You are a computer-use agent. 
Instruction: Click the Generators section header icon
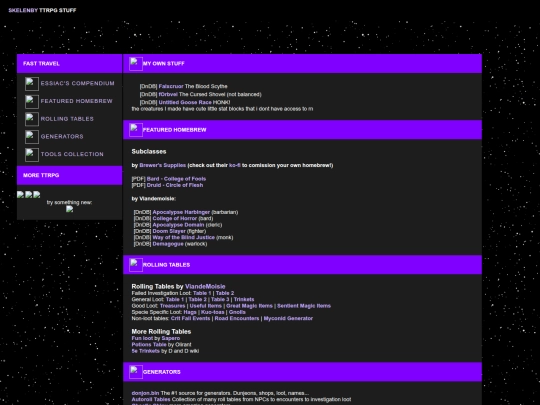tap(136, 372)
